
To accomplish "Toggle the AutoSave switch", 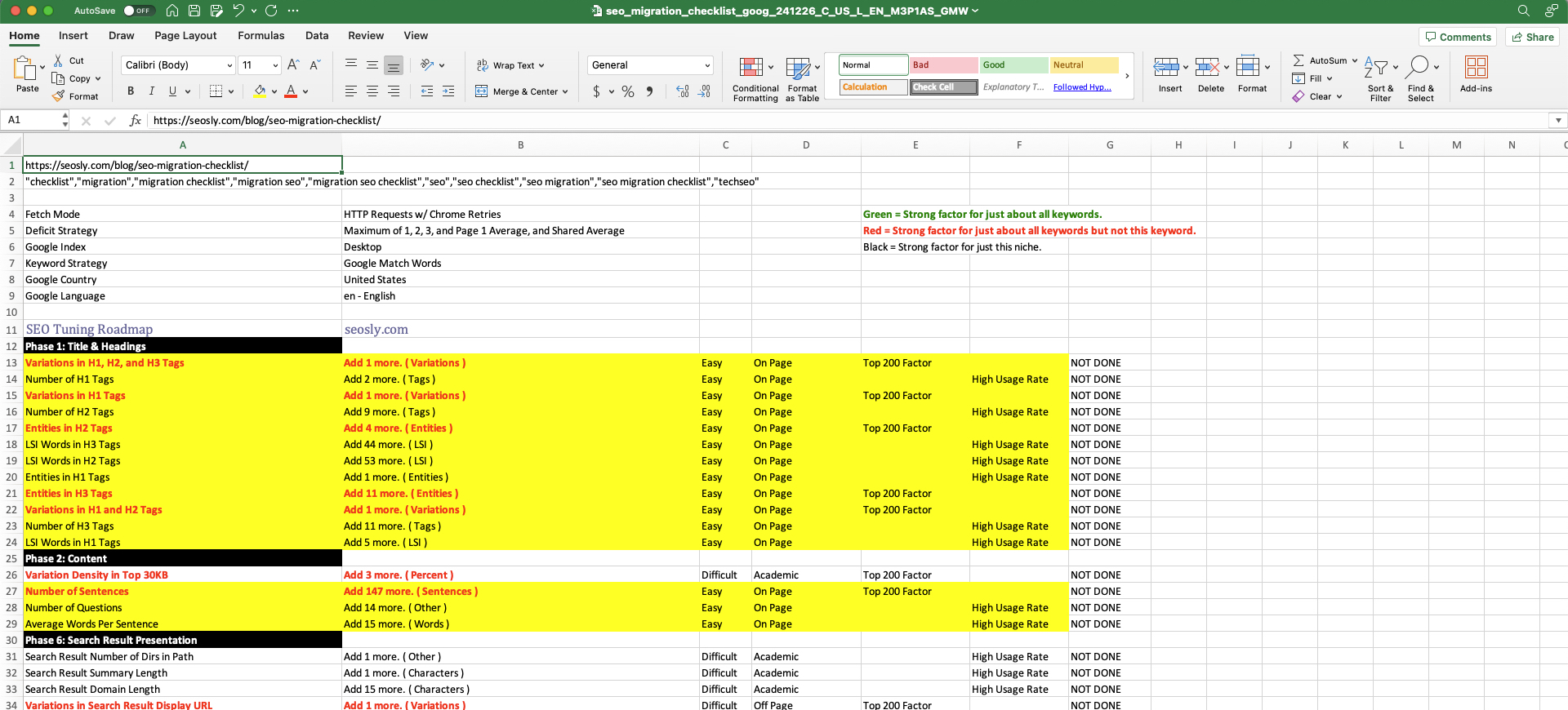I will click(x=138, y=11).
